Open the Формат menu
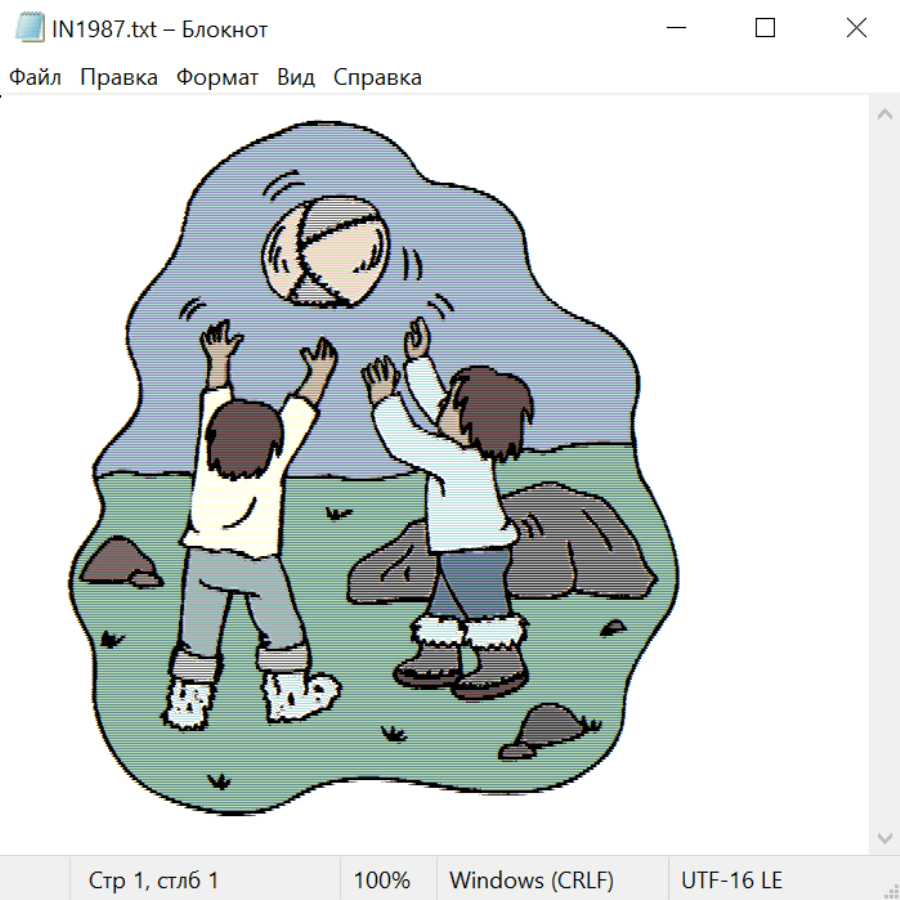 tap(217, 77)
